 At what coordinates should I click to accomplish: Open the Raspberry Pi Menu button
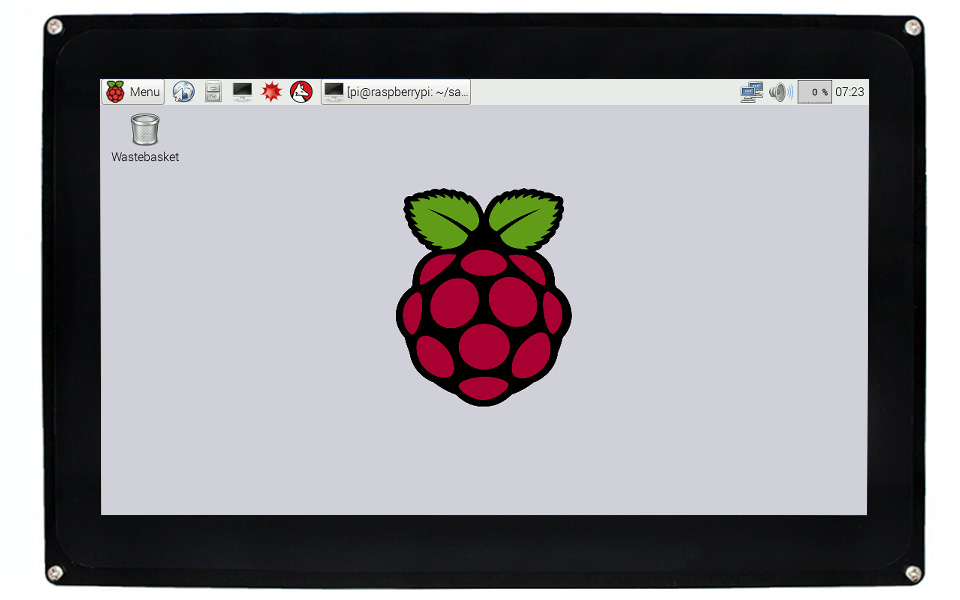tap(133, 92)
